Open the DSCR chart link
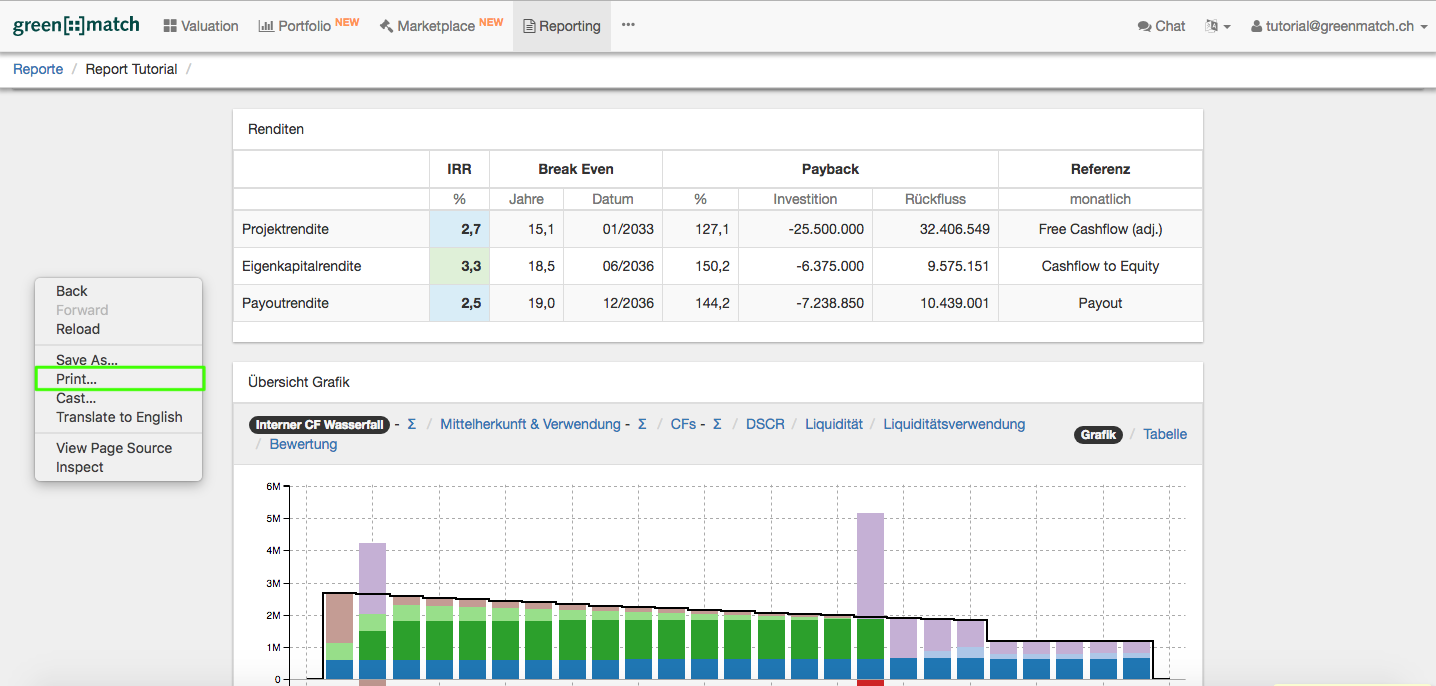Screen dimensions: 1436x686 765,424
